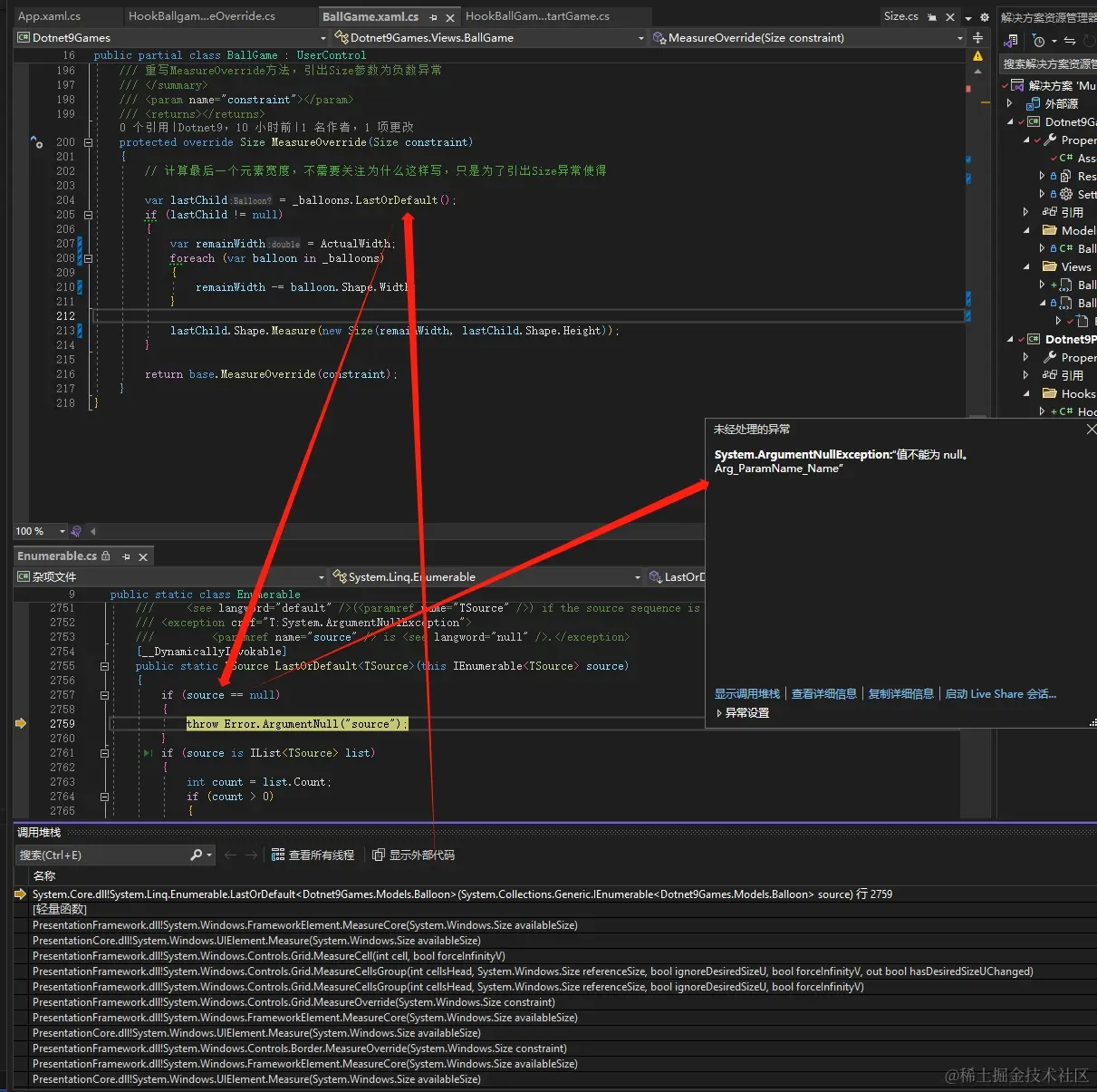1097x1092 pixels.
Task: Collapse the Dotnet9Games project node
Action: click(x=1010, y=121)
